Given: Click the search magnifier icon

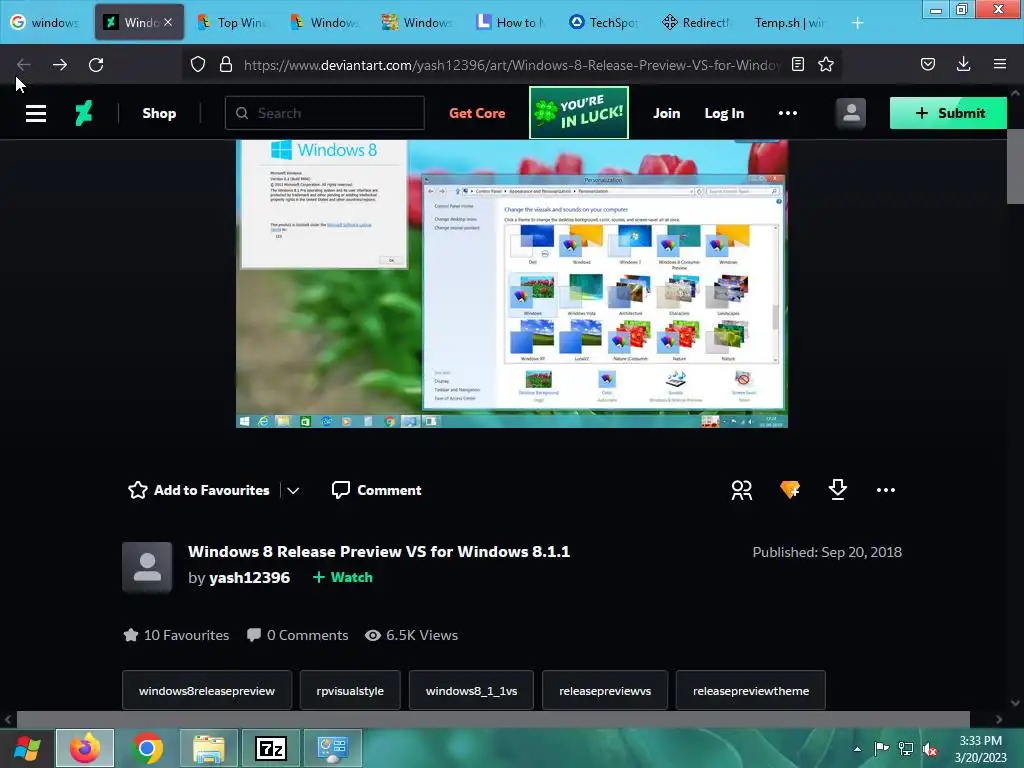Looking at the screenshot, I should pyautogui.click(x=242, y=113).
